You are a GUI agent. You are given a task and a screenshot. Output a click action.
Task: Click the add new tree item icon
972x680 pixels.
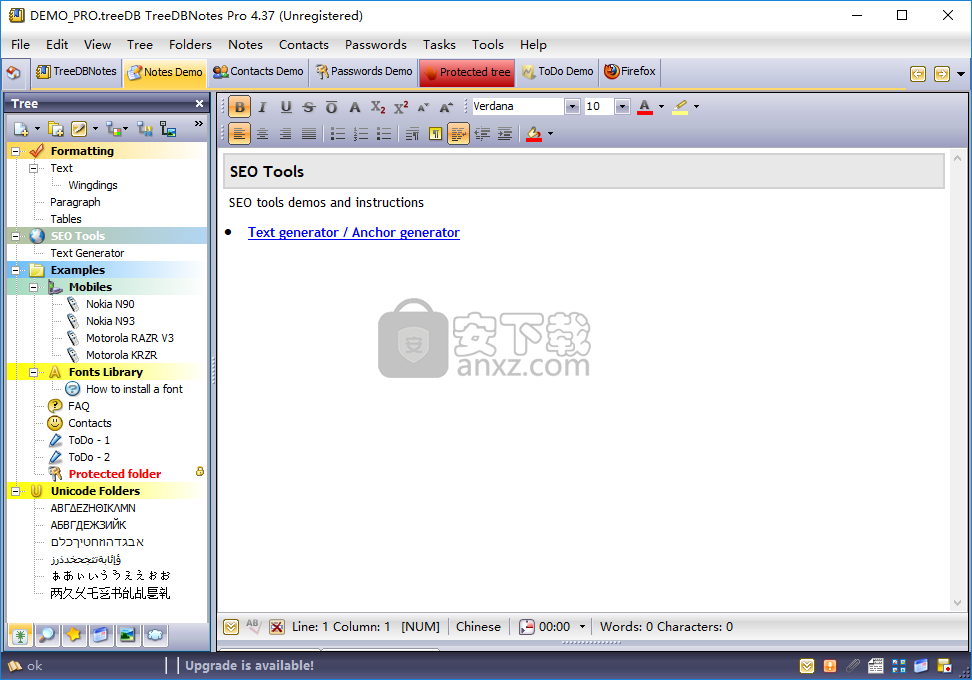(x=21, y=129)
